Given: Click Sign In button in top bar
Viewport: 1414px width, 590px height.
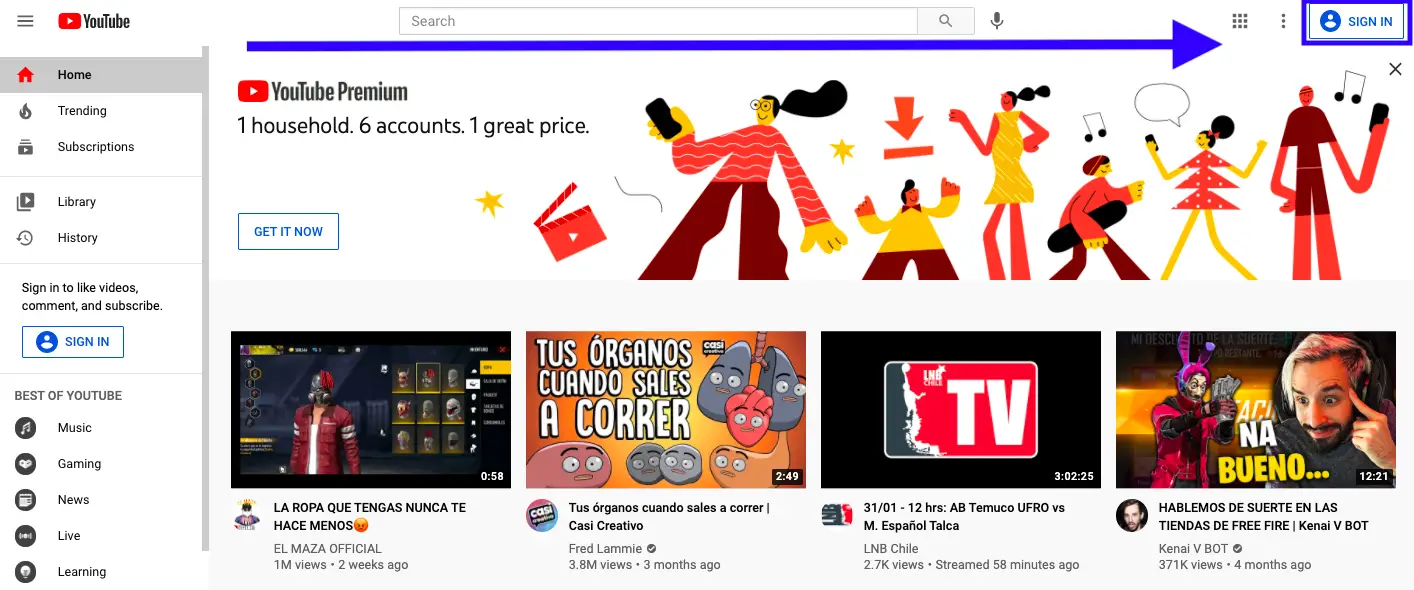Looking at the screenshot, I should point(1356,21).
